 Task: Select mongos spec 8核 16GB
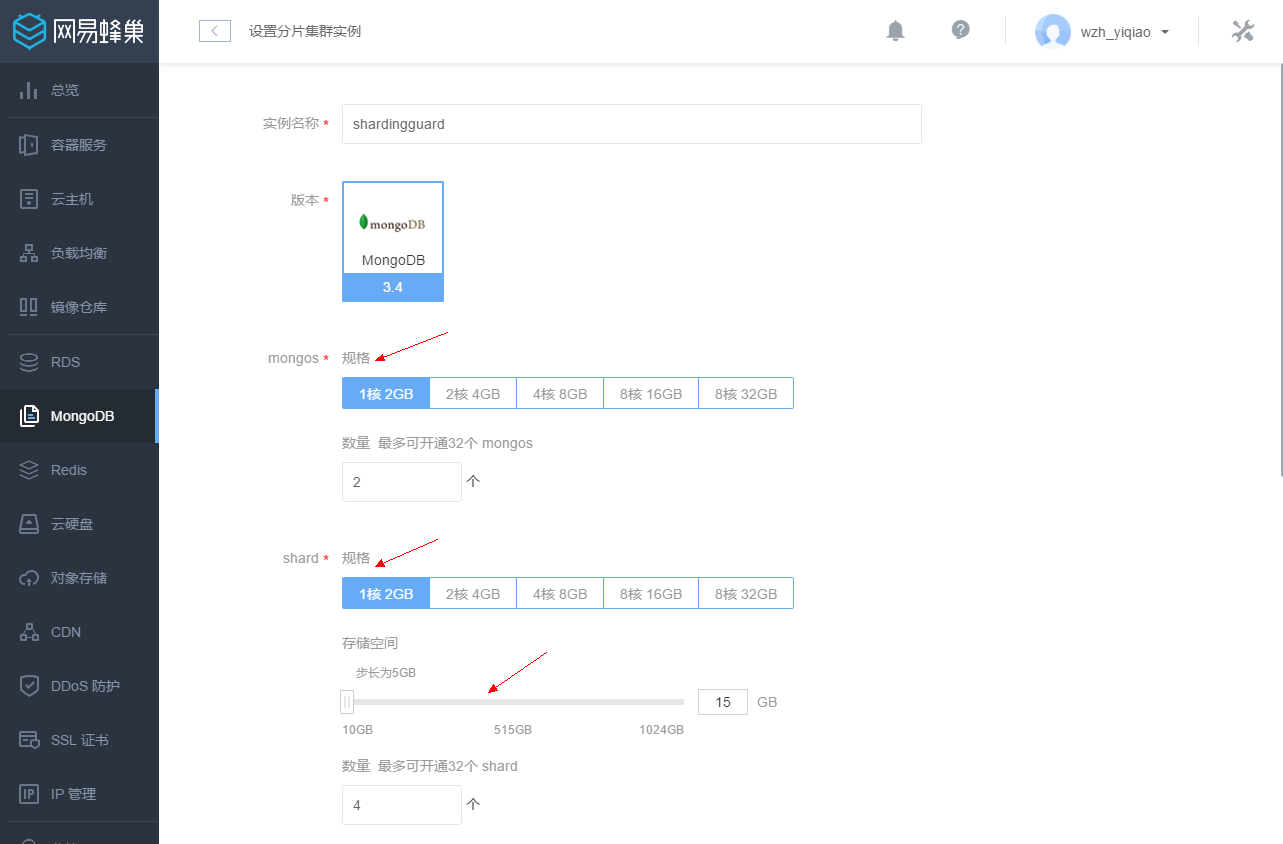651,393
